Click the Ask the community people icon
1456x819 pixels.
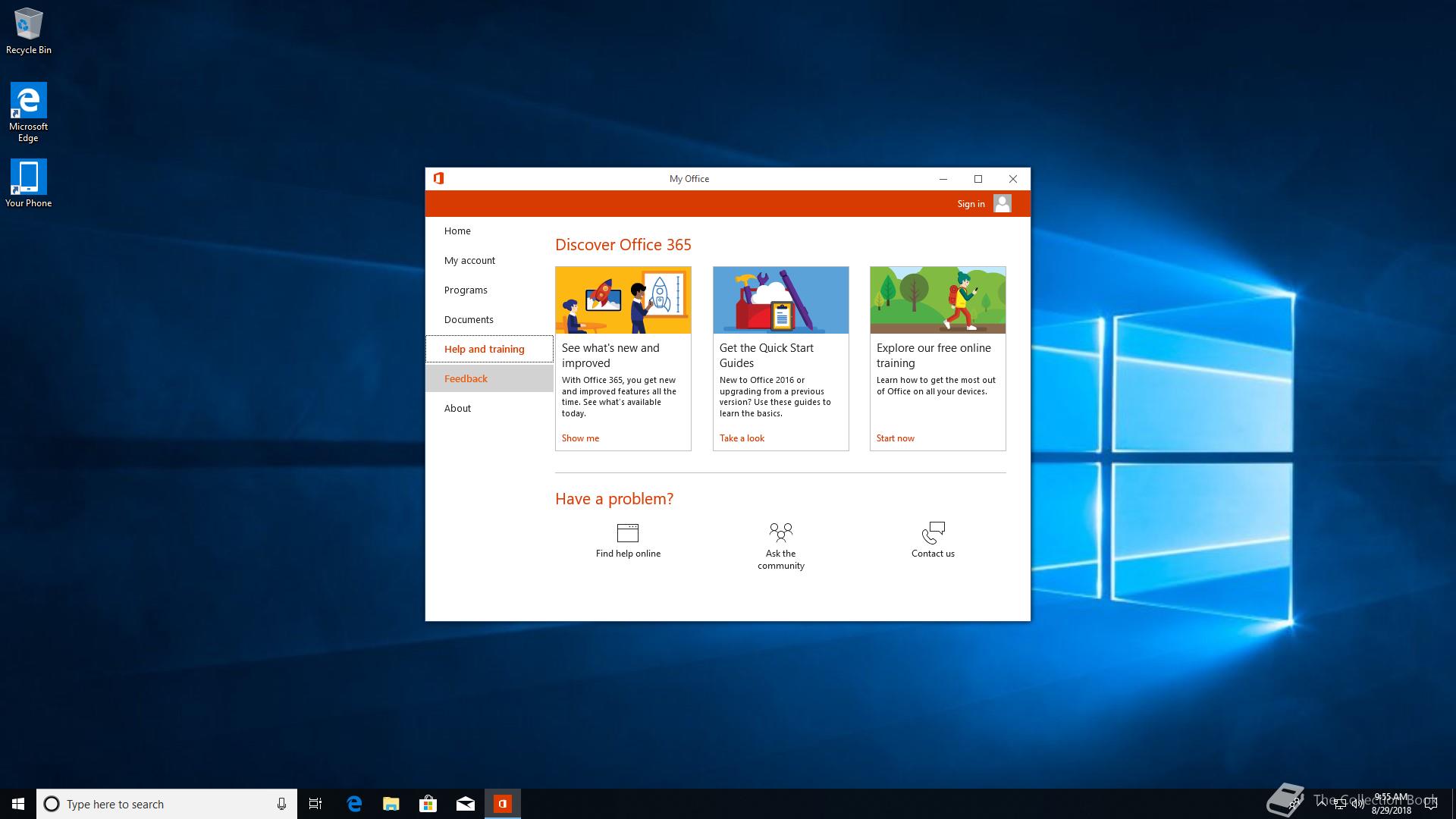(781, 532)
